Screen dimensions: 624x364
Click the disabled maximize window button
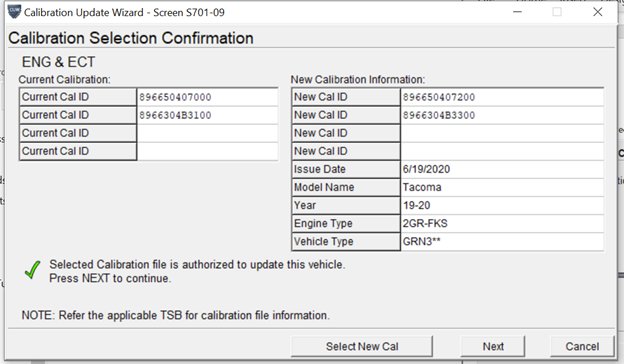coord(557,12)
